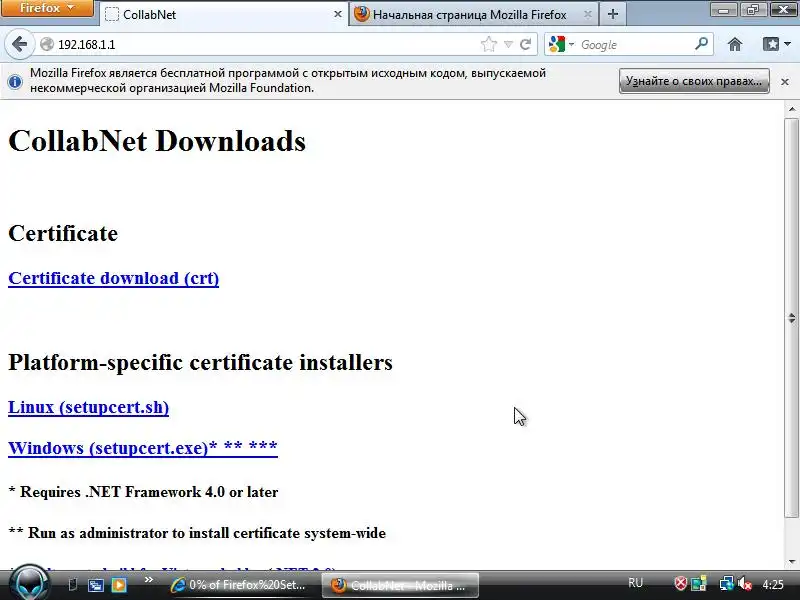
Task: Click the RU language indicator
Action: pyautogui.click(x=635, y=583)
